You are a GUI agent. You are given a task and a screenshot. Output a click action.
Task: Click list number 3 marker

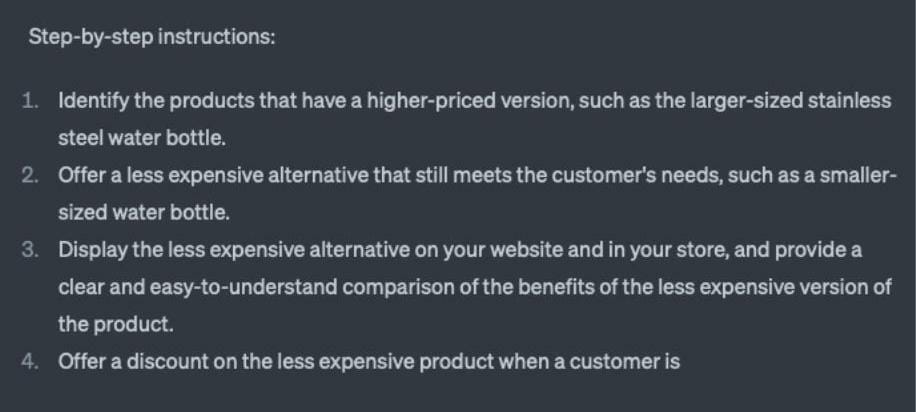30,250
